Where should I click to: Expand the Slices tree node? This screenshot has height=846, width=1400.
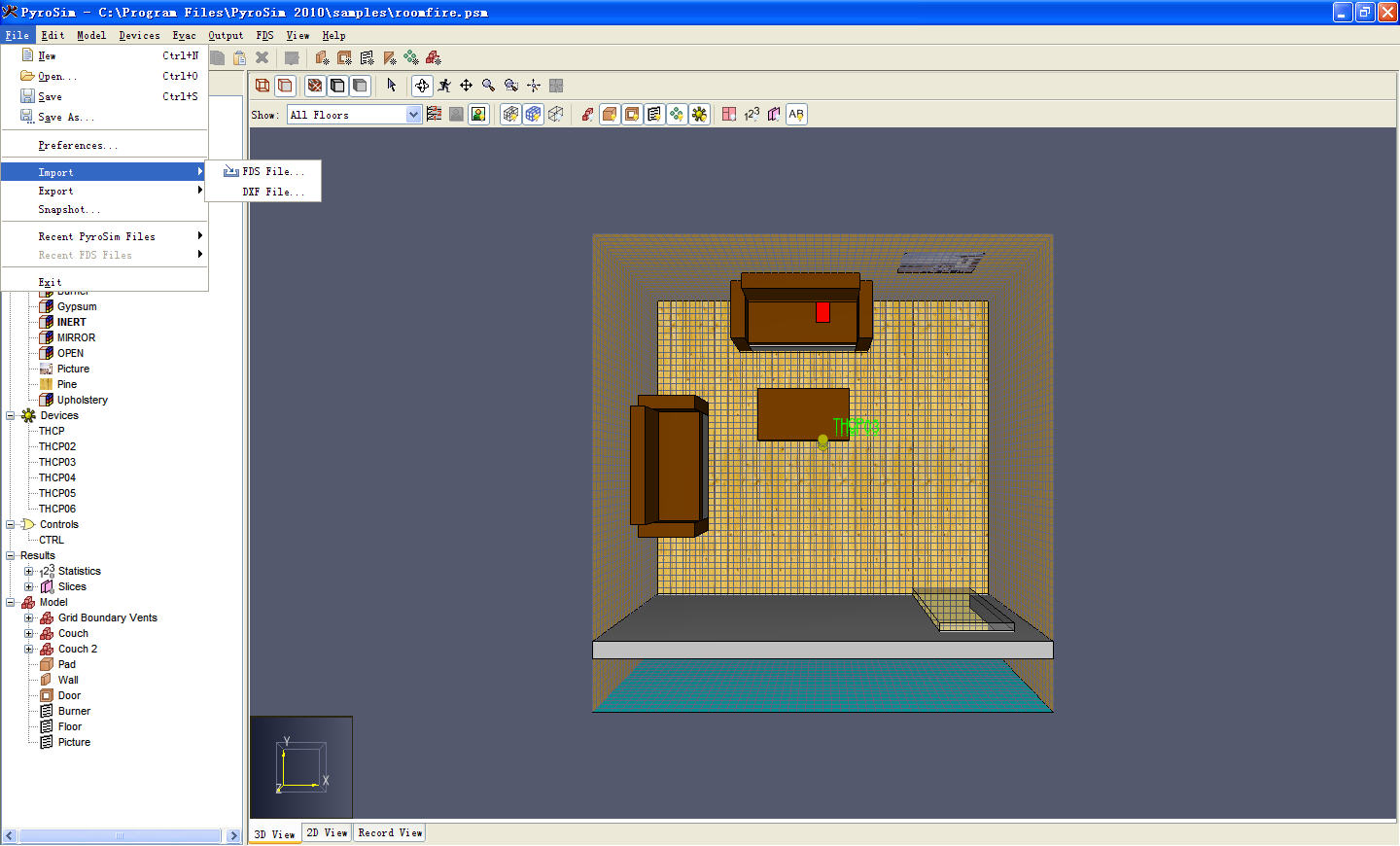pyautogui.click(x=29, y=586)
